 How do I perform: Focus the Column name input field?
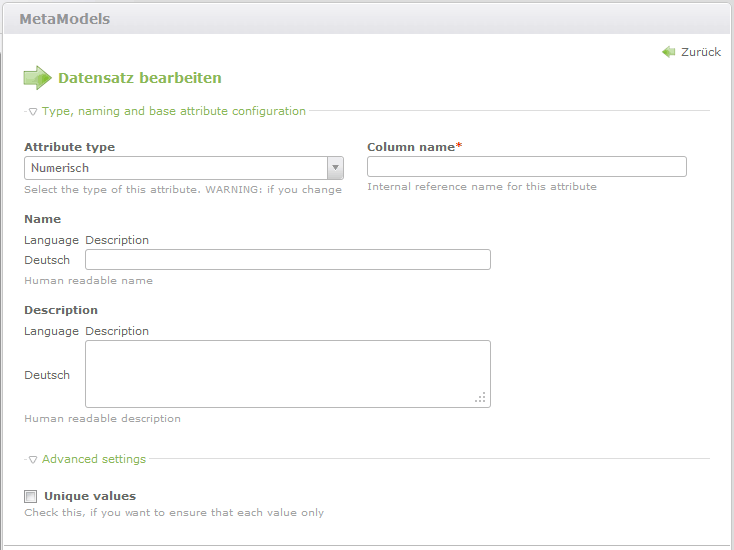526,167
